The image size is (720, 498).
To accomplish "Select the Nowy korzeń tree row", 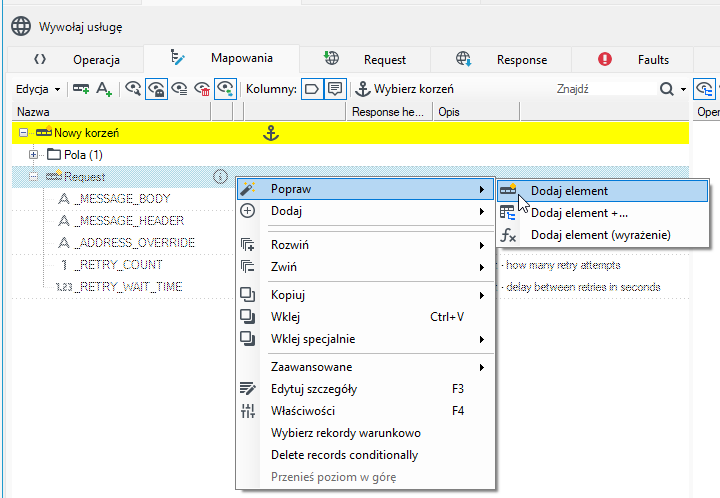I will [x=350, y=133].
